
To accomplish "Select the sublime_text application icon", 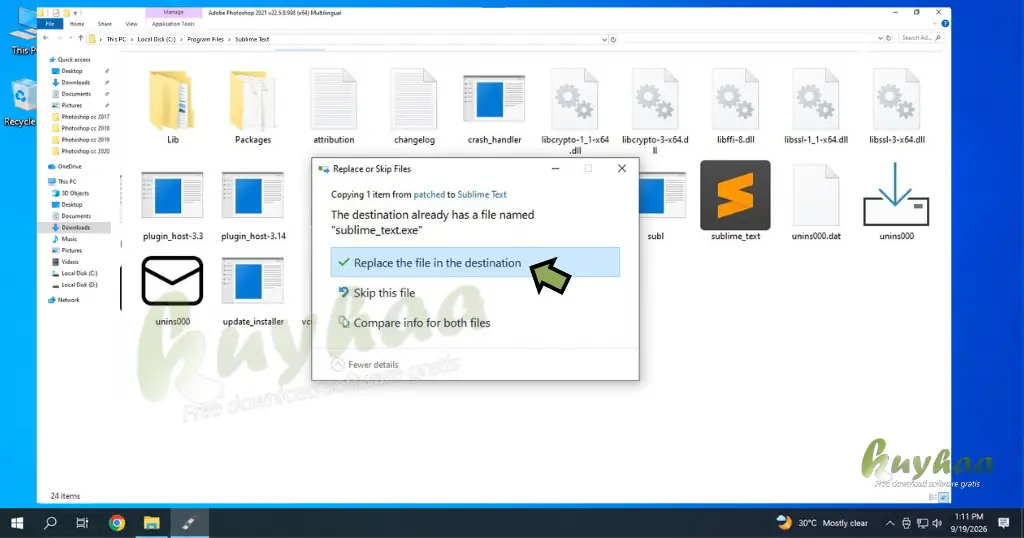I will (x=735, y=195).
